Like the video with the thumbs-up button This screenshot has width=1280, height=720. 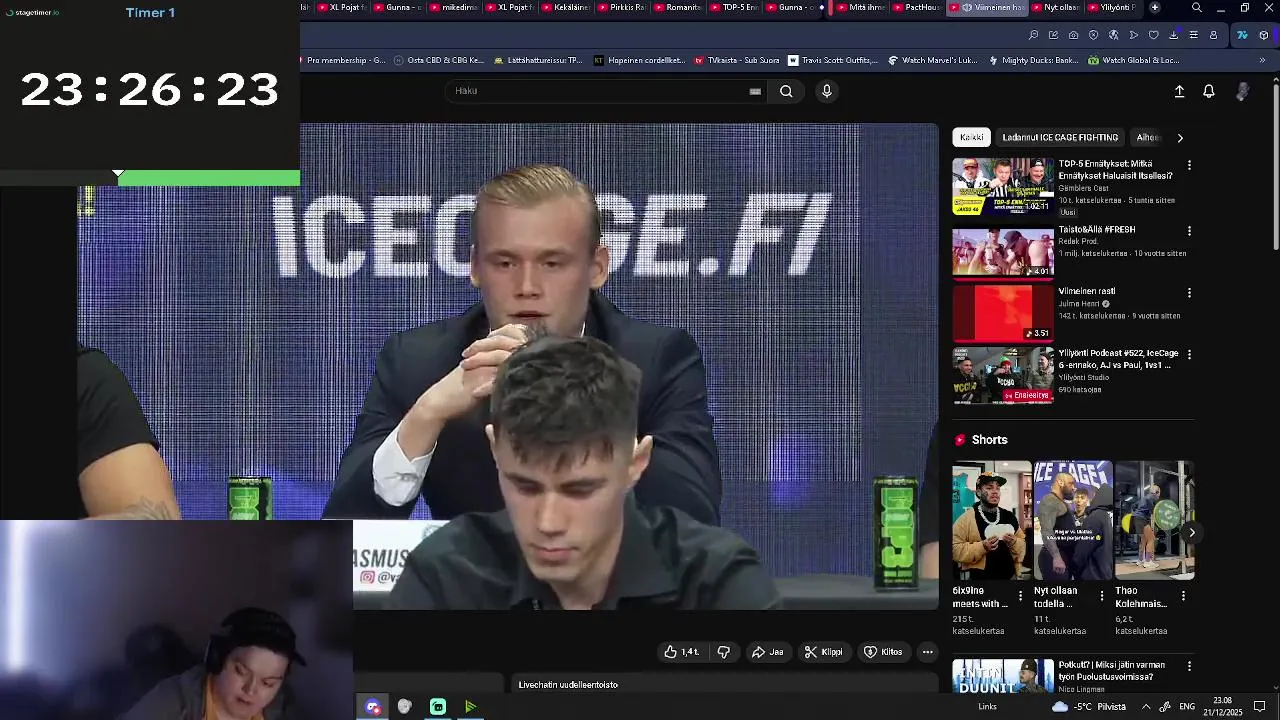681,652
